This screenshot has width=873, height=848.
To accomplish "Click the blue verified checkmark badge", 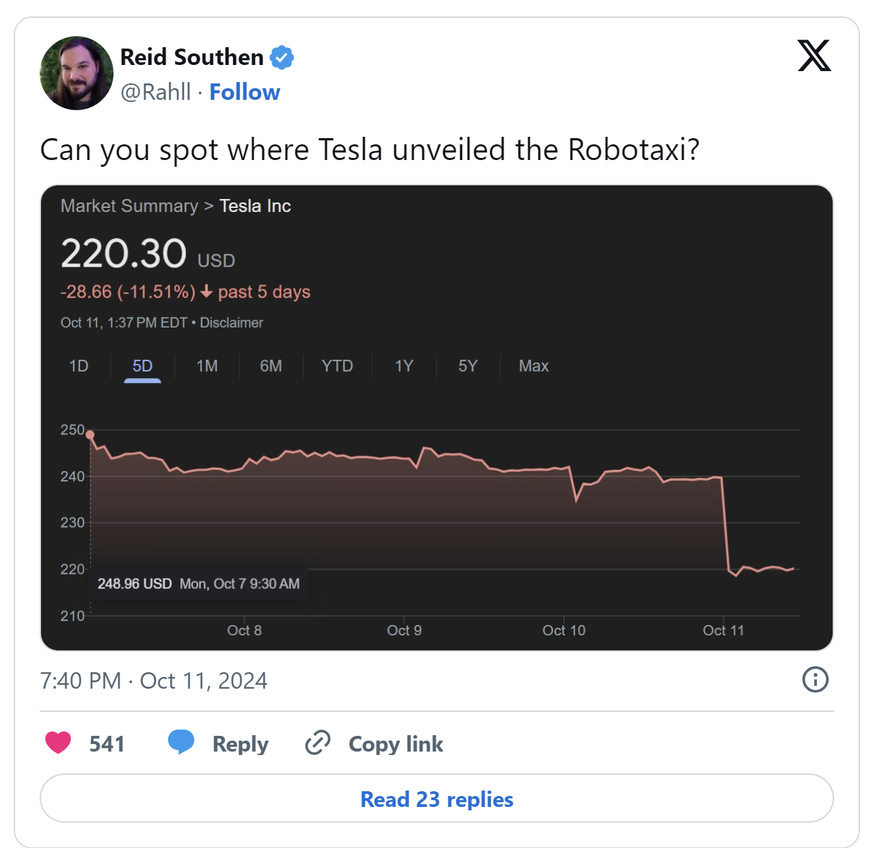I will (x=283, y=57).
